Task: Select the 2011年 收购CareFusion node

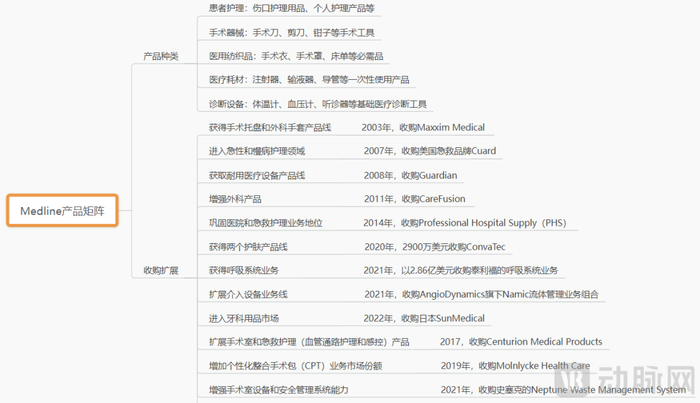Action: 415,199
